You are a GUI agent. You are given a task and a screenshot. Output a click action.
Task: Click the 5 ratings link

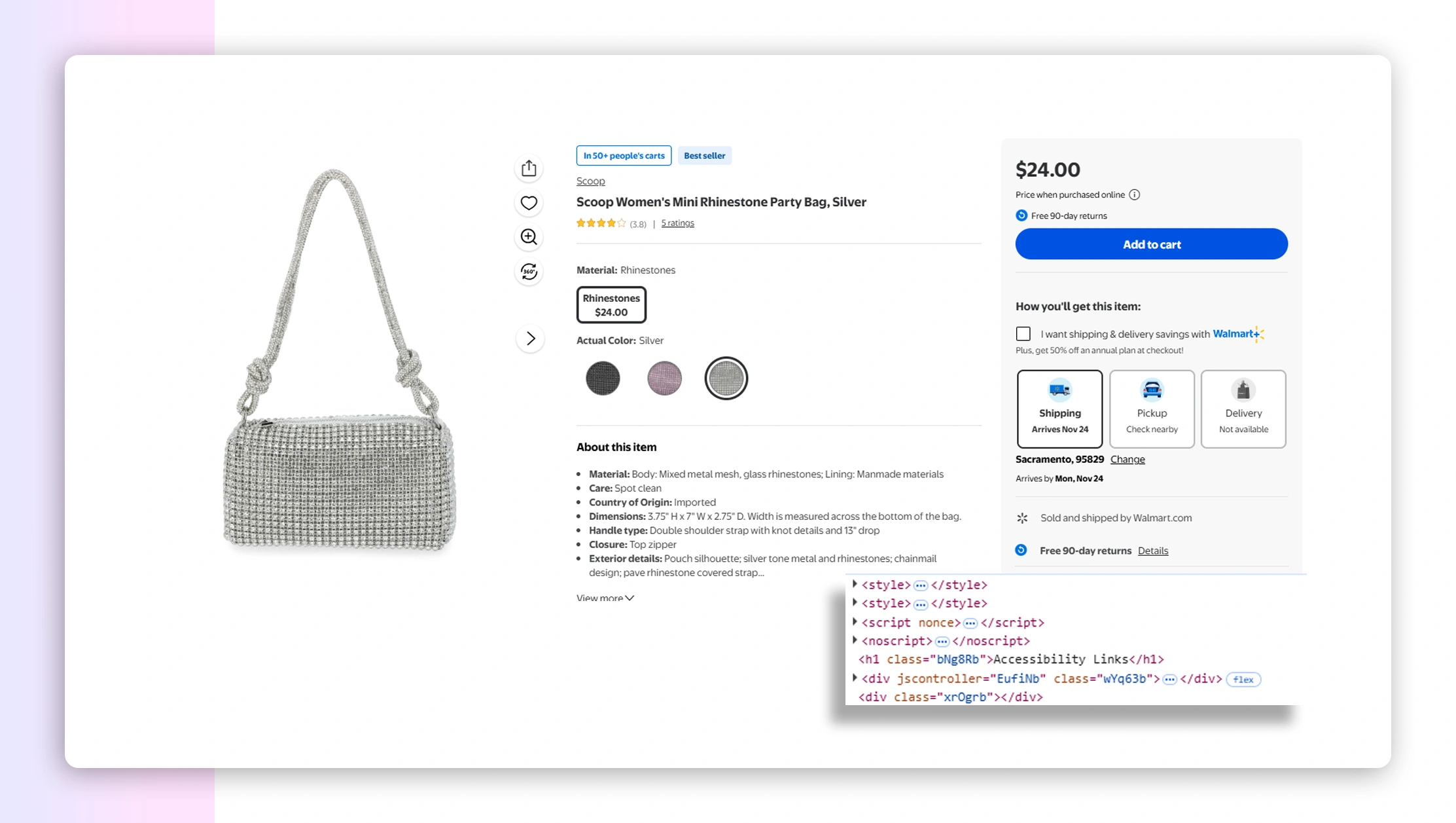(x=677, y=223)
